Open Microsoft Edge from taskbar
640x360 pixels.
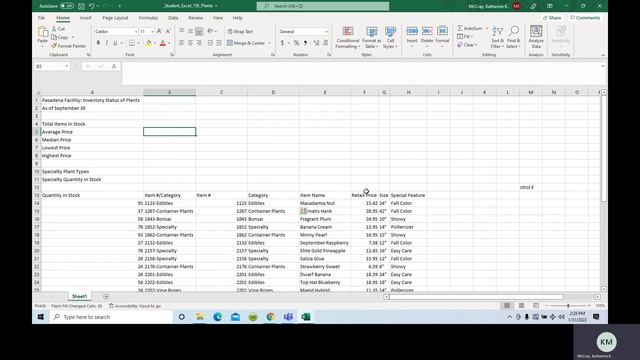coord(218,317)
